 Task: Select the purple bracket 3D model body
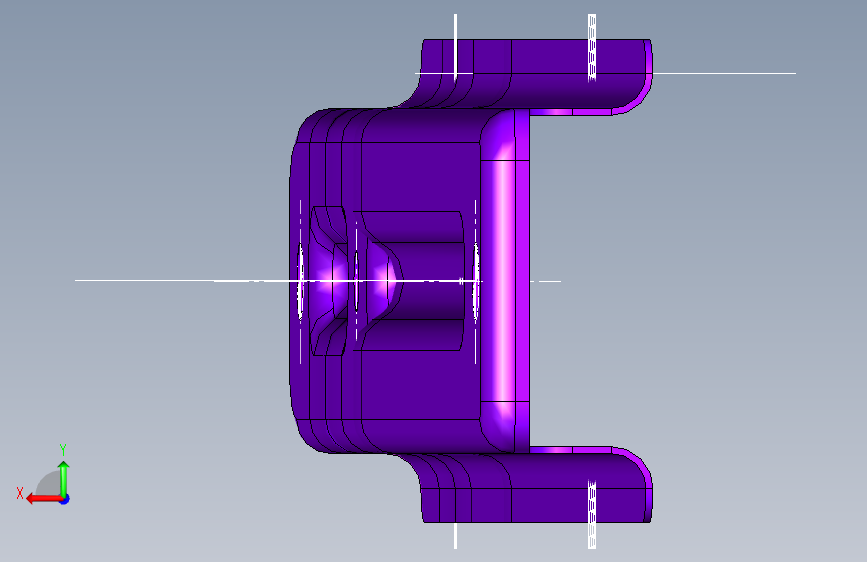pos(471,281)
